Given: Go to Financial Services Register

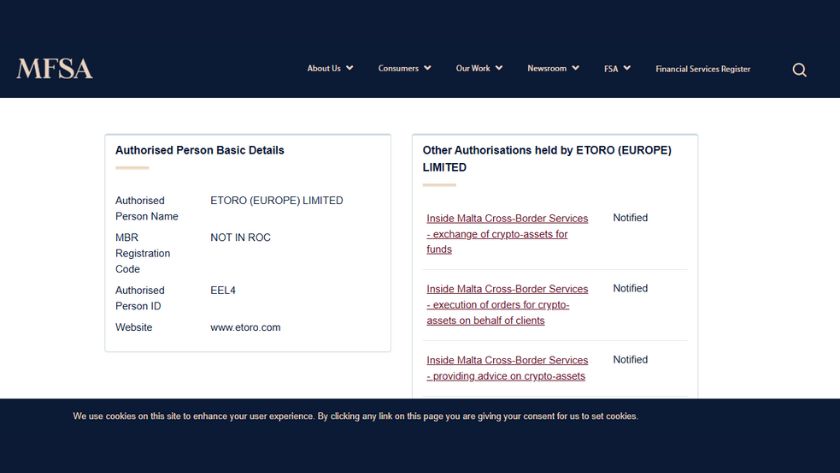Looking at the screenshot, I should pos(703,69).
